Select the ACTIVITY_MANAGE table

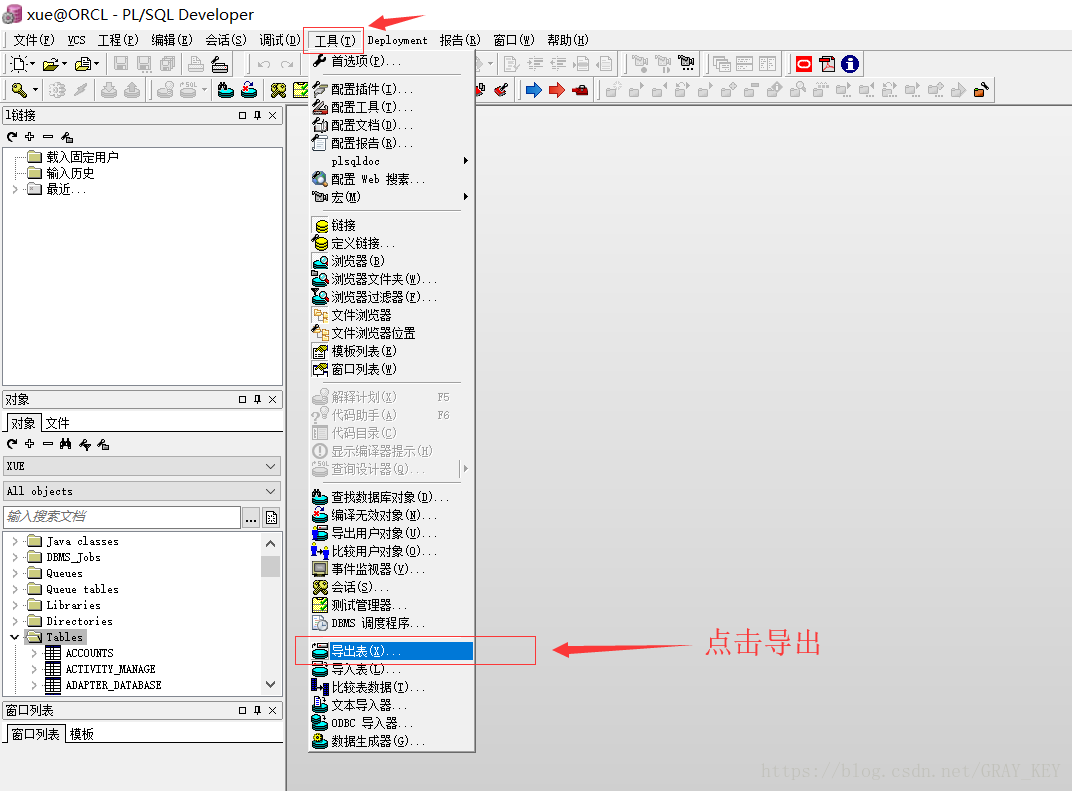click(x=110, y=669)
